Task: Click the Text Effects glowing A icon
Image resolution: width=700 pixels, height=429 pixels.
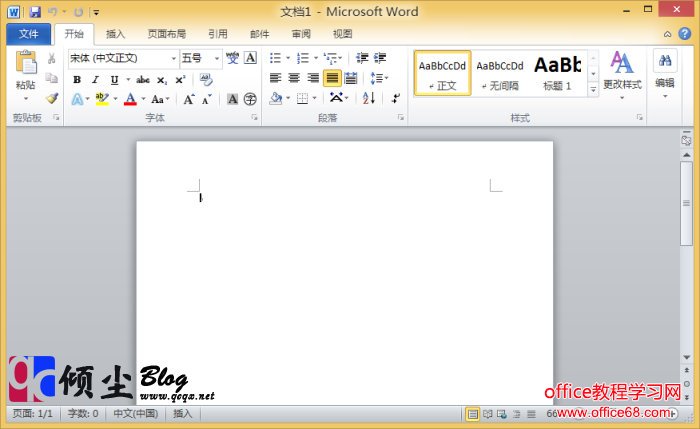Action: pos(77,99)
